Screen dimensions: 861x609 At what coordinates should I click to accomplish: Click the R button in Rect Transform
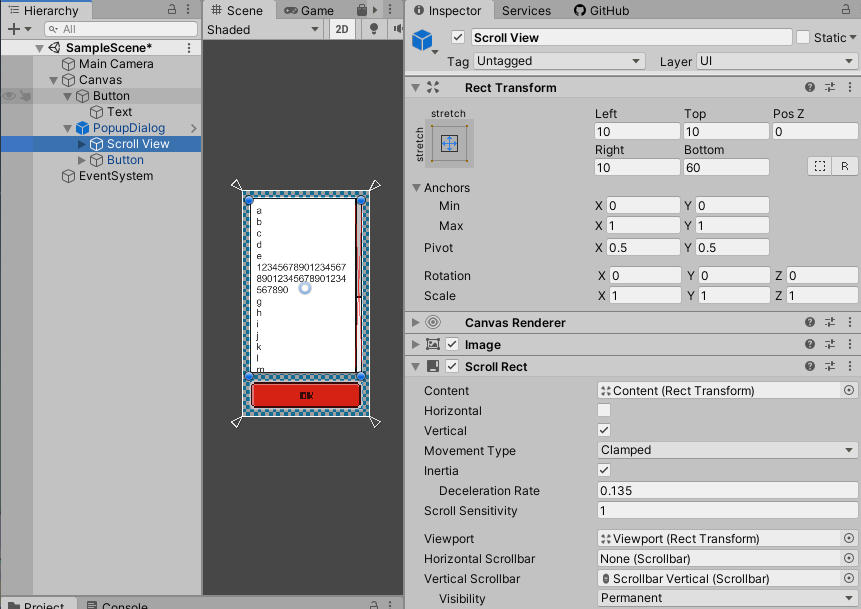pos(845,166)
